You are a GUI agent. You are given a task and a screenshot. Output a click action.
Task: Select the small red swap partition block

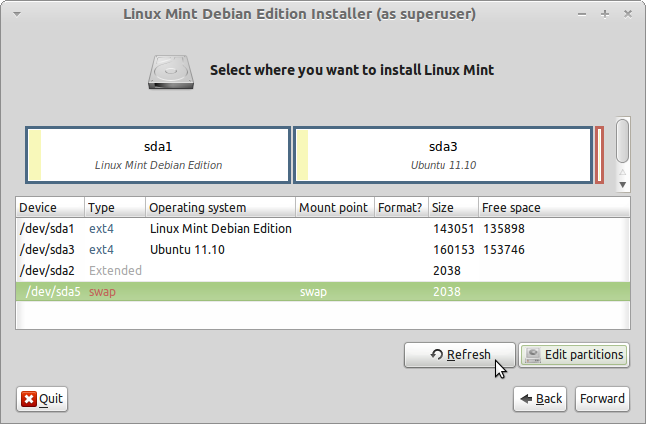pos(599,155)
